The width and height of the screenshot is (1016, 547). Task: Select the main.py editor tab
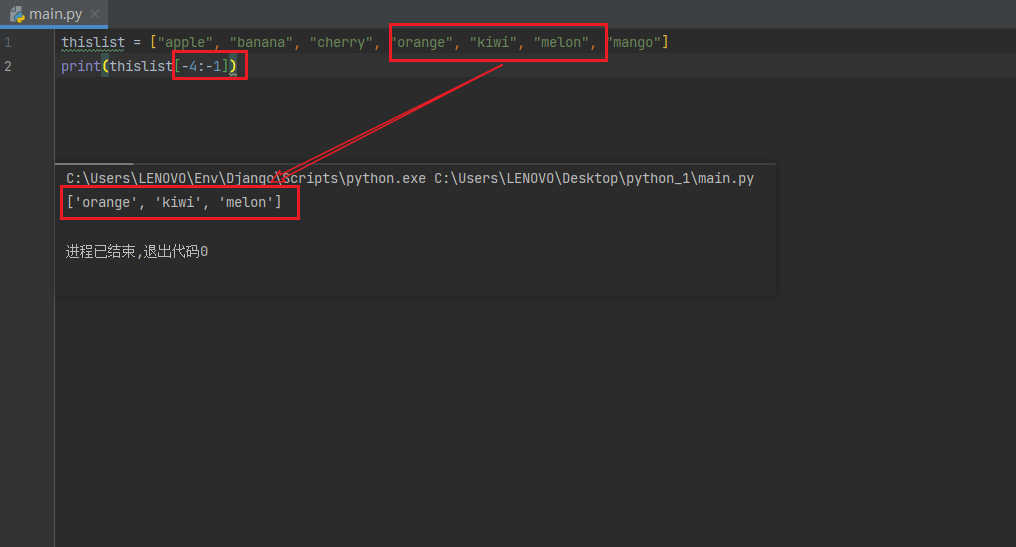54,14
